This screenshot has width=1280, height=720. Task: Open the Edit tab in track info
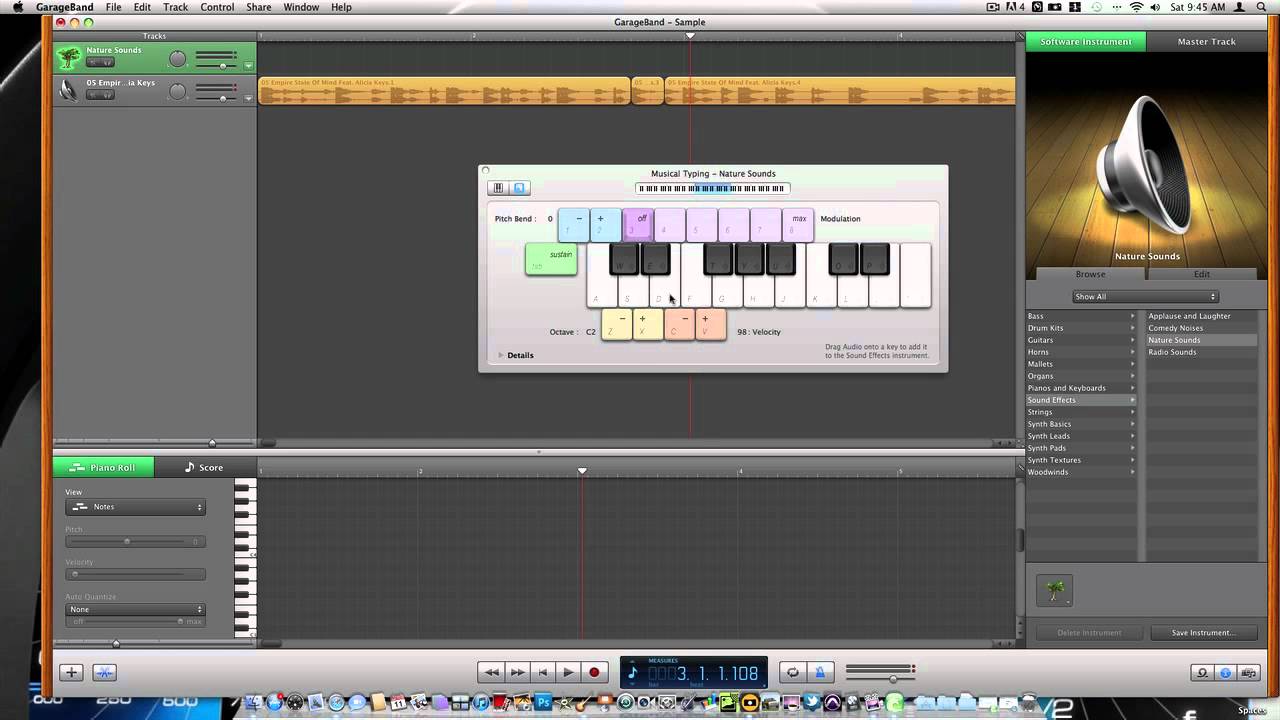[x=1201, y=274]
